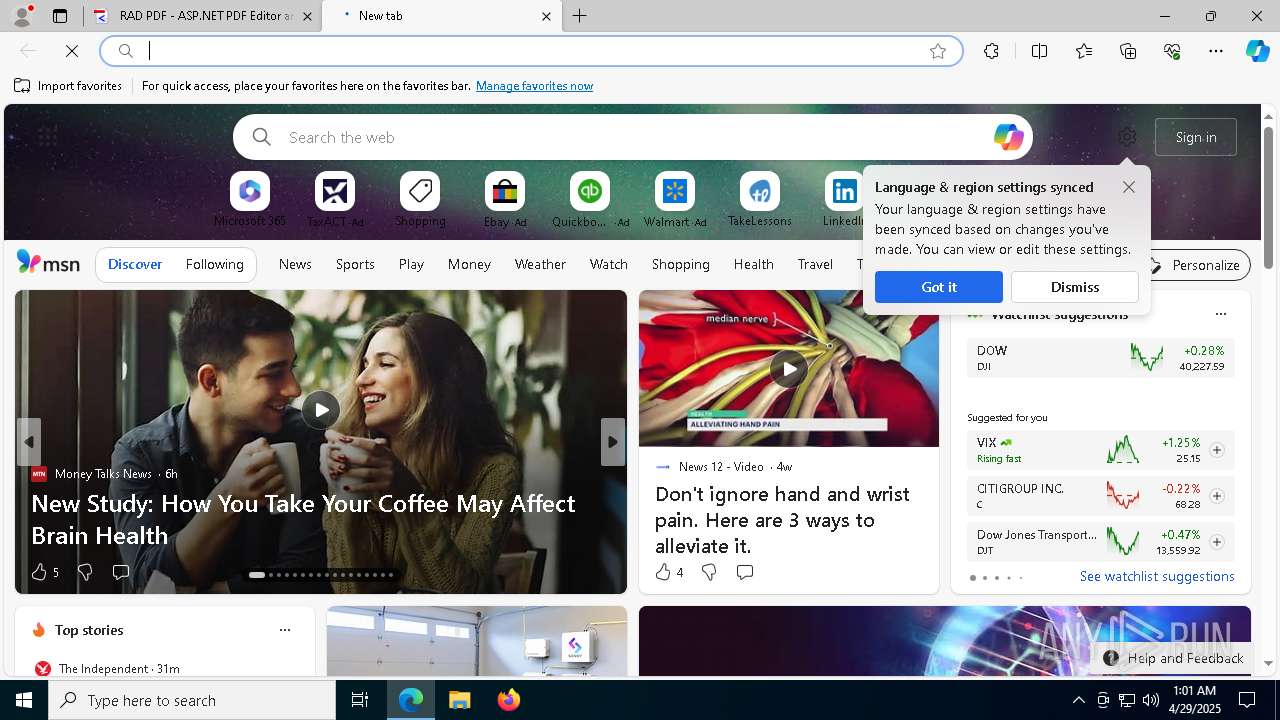Viewport: 1280px width, 720px height.
Task: Open the News category
Action: coord(295,264)
